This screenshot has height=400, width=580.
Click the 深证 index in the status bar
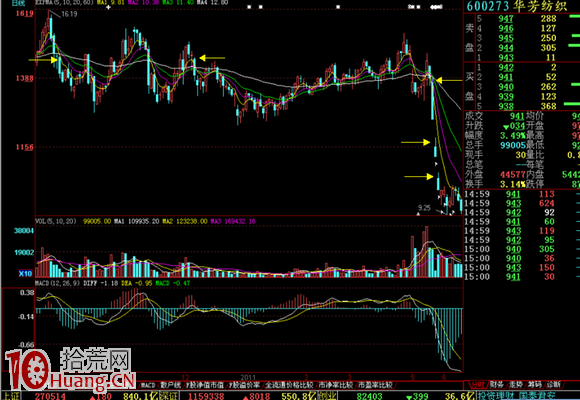coord(169,396)
